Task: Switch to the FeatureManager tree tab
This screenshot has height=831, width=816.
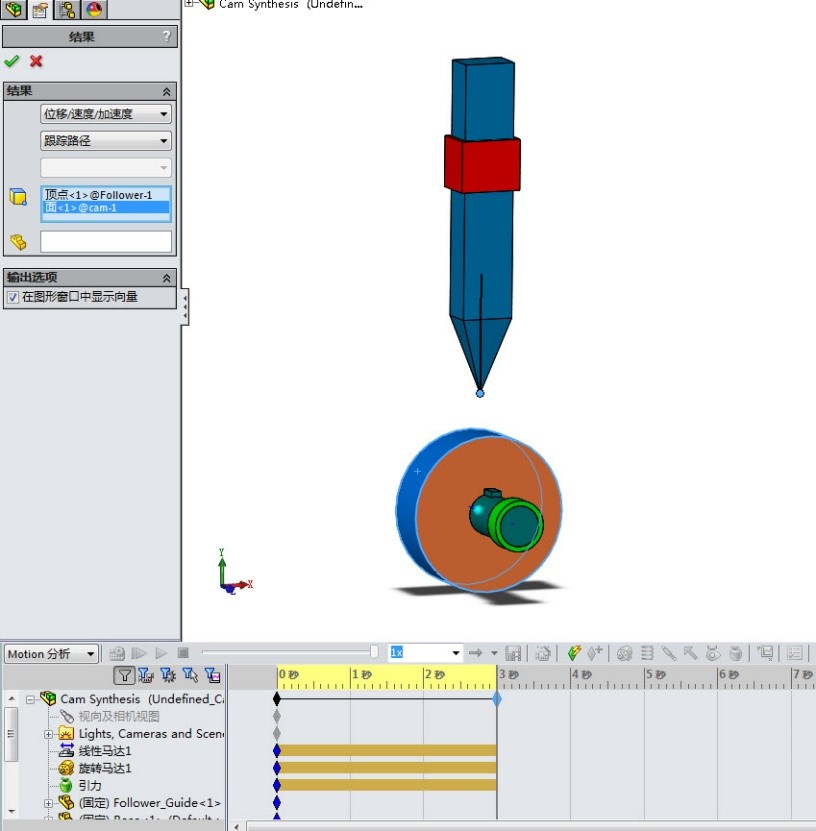Action: pyautogui.click(x=14, y=10)
